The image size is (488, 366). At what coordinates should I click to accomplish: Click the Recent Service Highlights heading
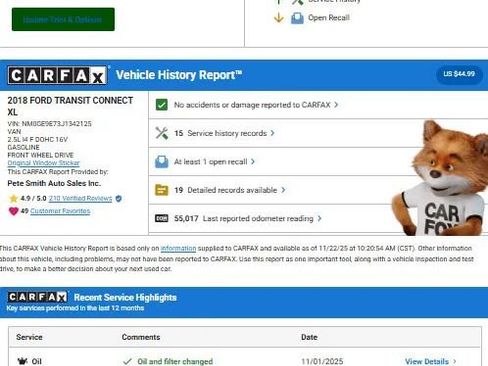click(x=125, y=297)
